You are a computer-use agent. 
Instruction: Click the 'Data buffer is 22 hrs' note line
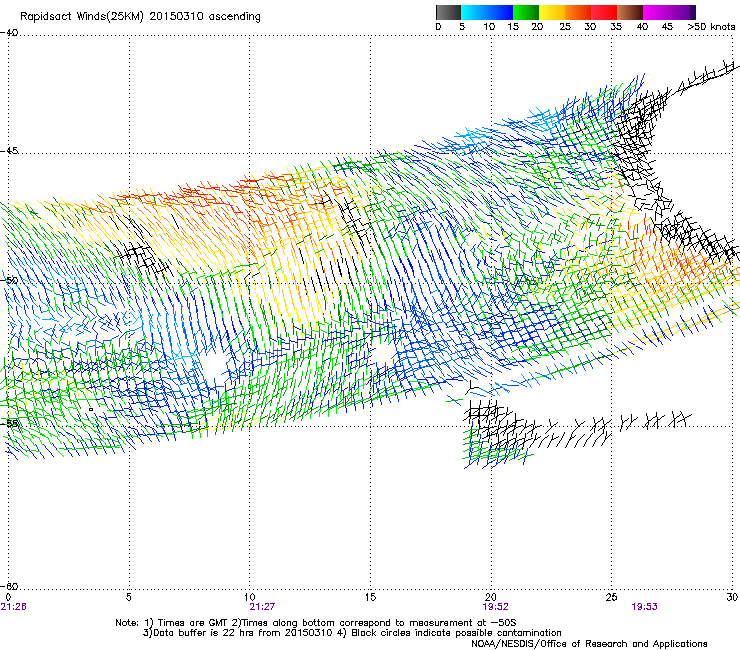[352, 633]
